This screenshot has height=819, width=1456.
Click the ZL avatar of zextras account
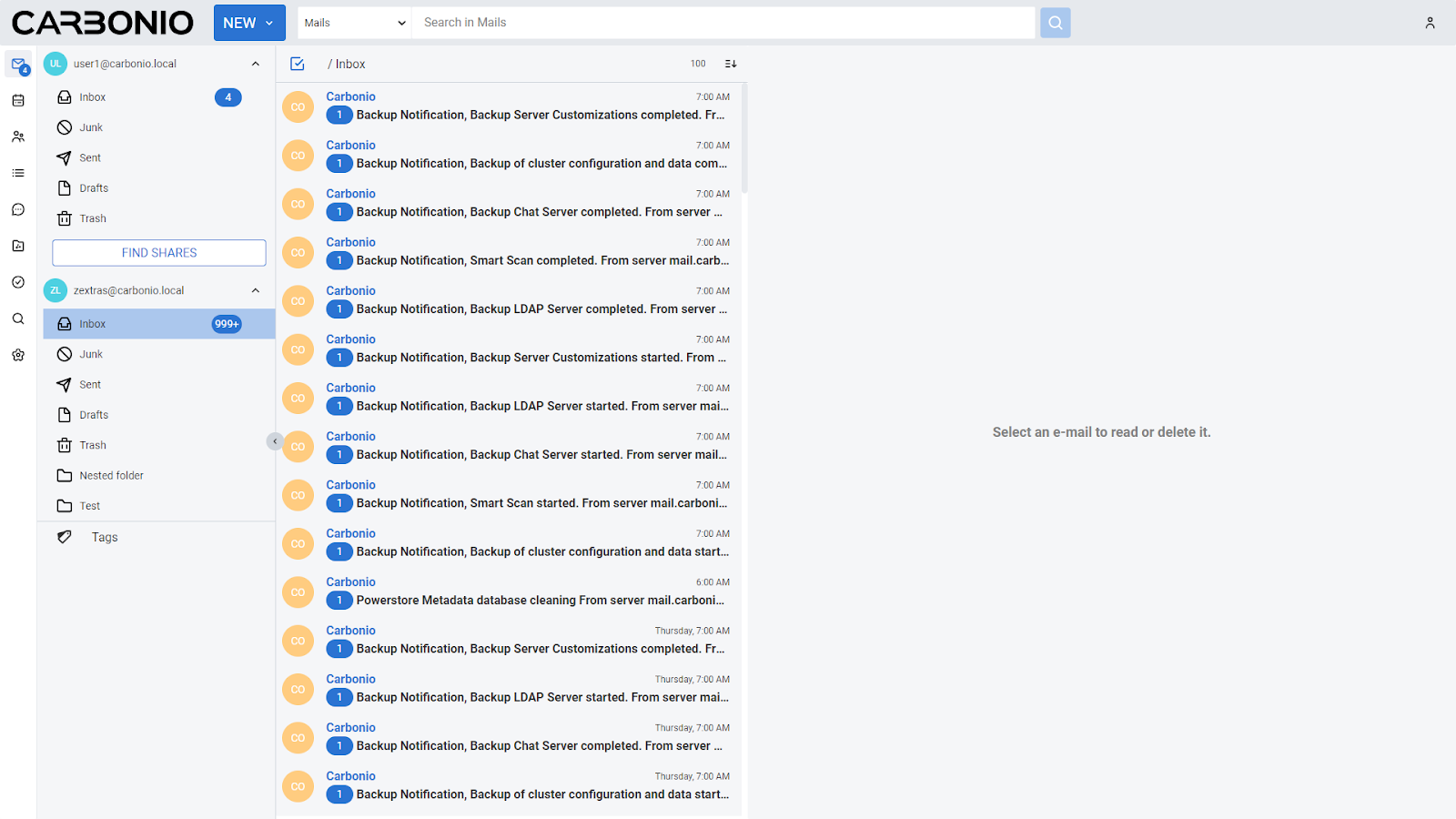[56, 290]
